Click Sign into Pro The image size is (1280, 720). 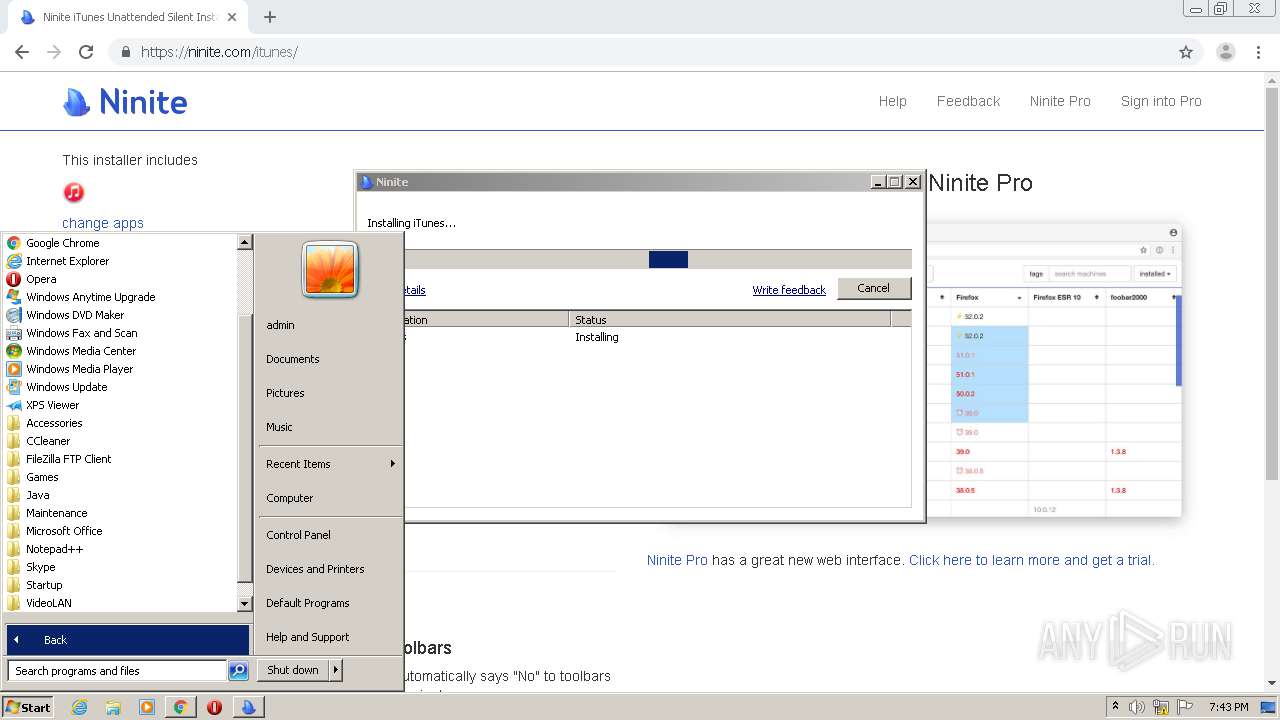pos(1161,101)
